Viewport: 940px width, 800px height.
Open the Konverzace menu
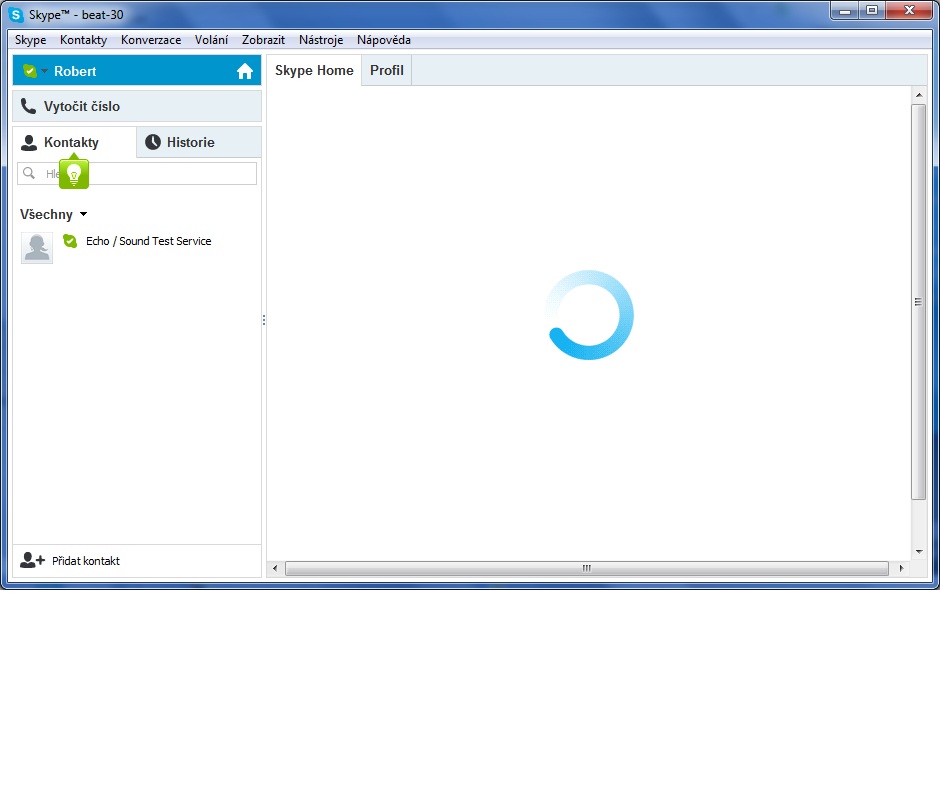[x=151, y=40]
